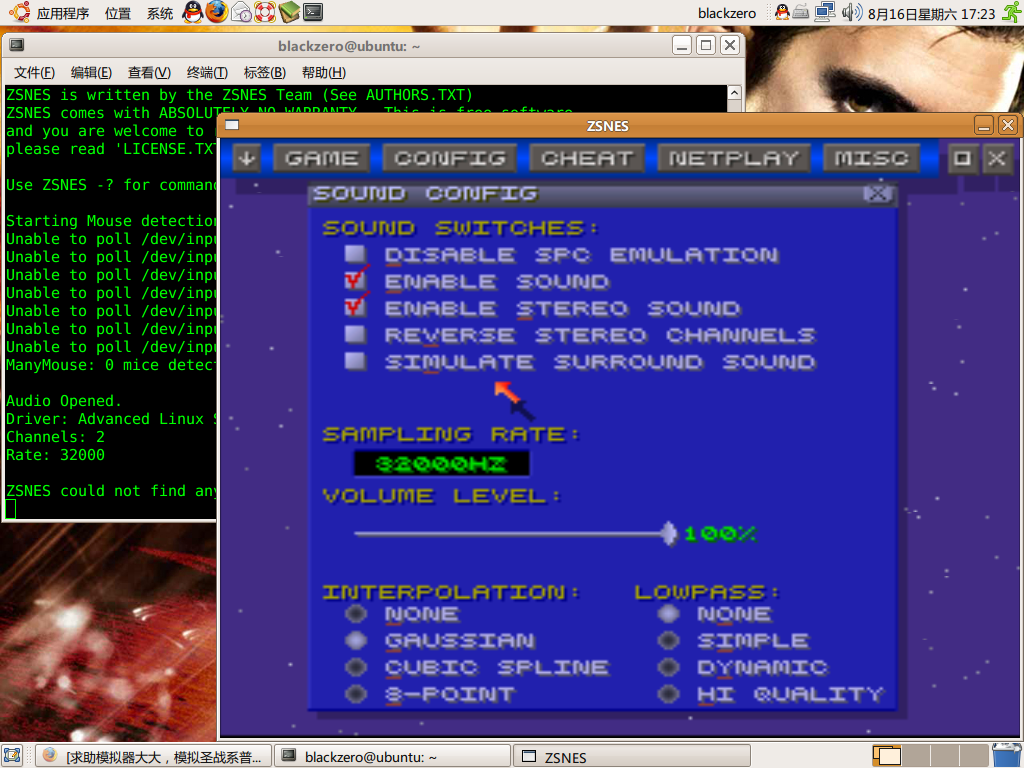
Task: Switch to the first workspace in the switcher
Action: pos(887,756)
